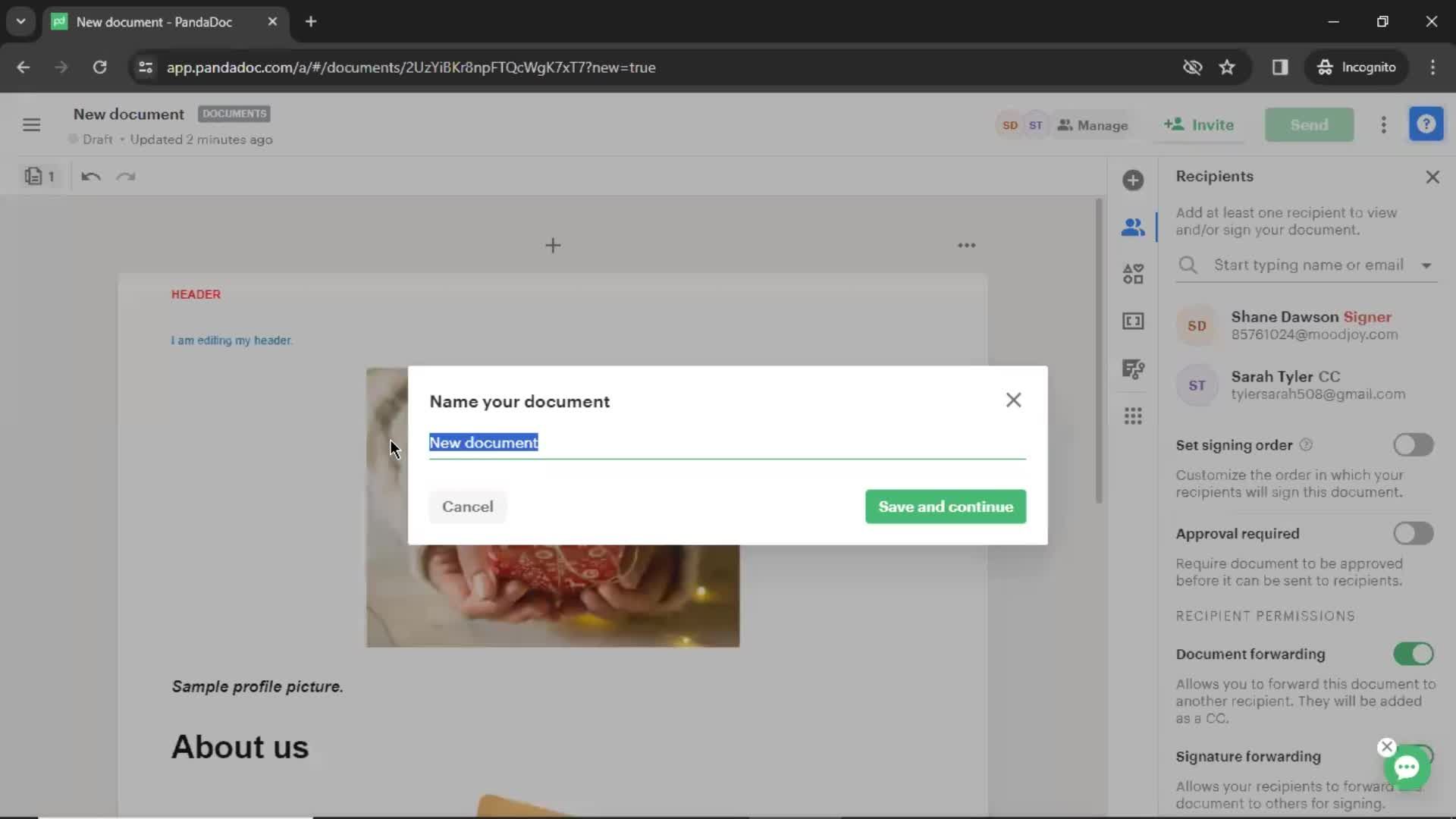Click the Add block plus icon
Screen dimensions: 1456x819
point(553,244)
